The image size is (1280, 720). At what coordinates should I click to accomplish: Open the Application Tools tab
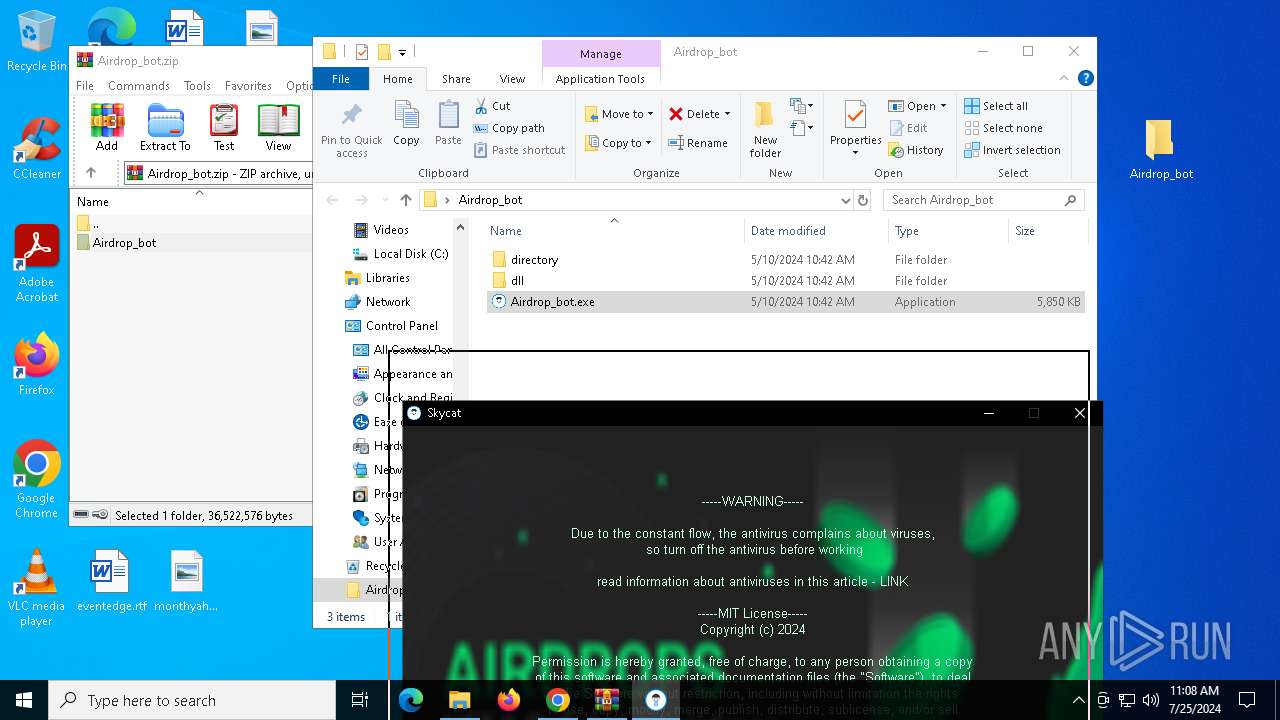tap(600, 79)
